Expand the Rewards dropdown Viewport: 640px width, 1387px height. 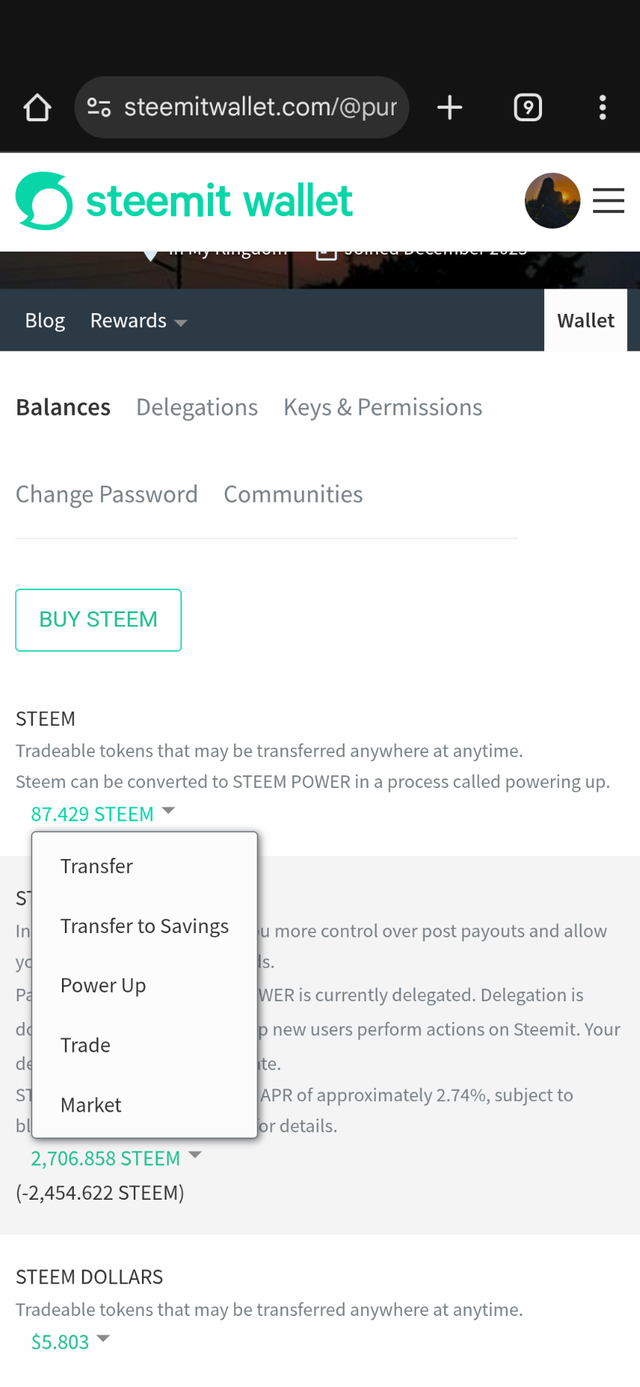pyautogui.click(x=138, y=321)
